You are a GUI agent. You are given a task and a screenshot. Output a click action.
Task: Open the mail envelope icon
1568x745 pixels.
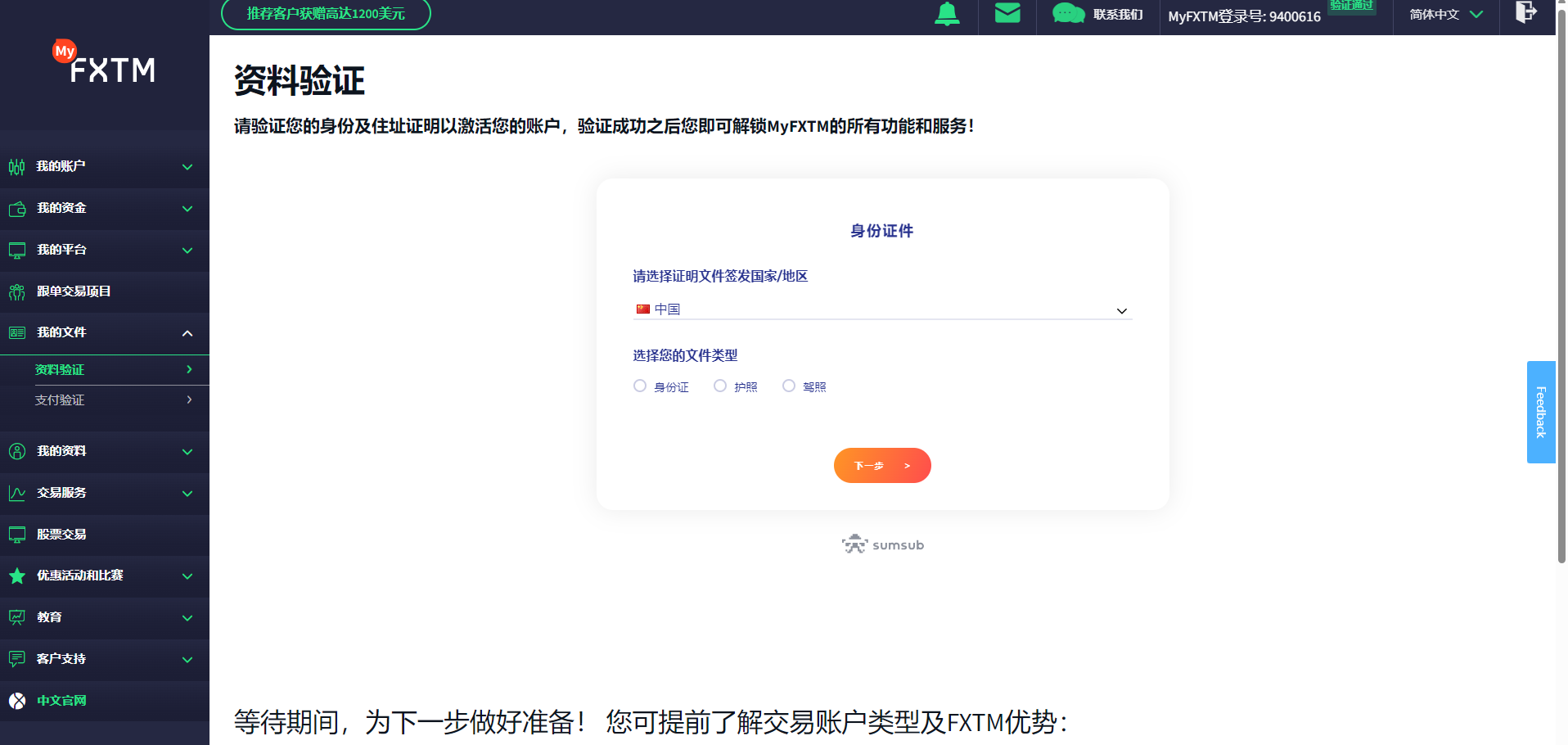(x=1007, y=13)
